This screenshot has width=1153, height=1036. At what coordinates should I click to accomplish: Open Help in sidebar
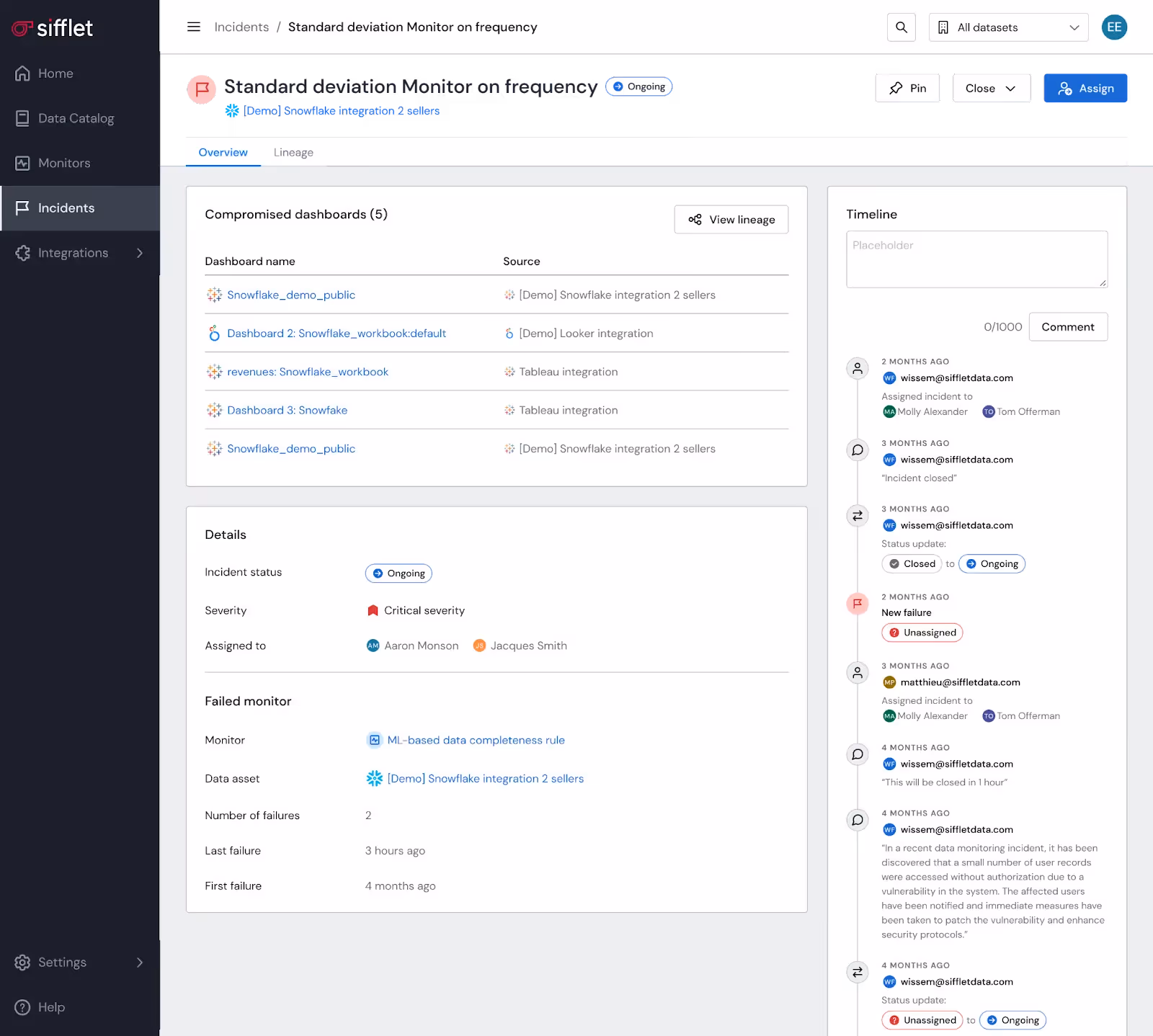[x=79, y=1007]
